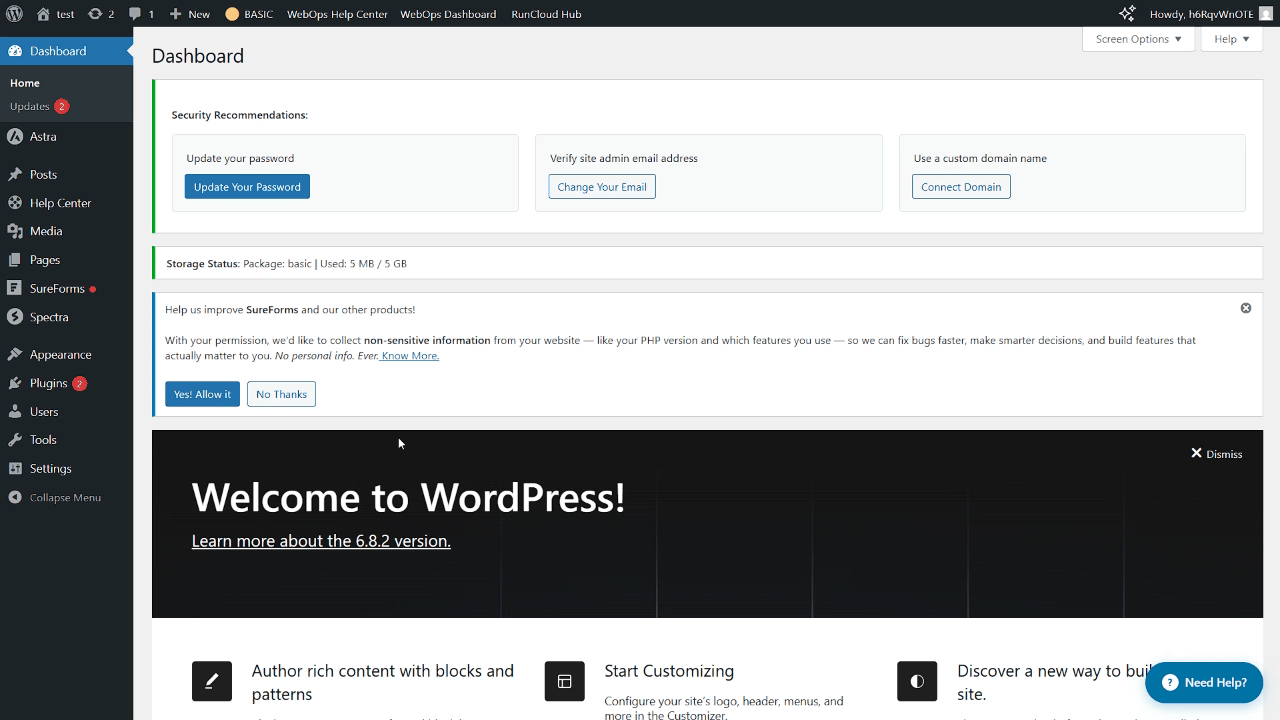The image size is (1280, 720).
Task: Click the Connect Domain button
Action: [x=961, y=187]
